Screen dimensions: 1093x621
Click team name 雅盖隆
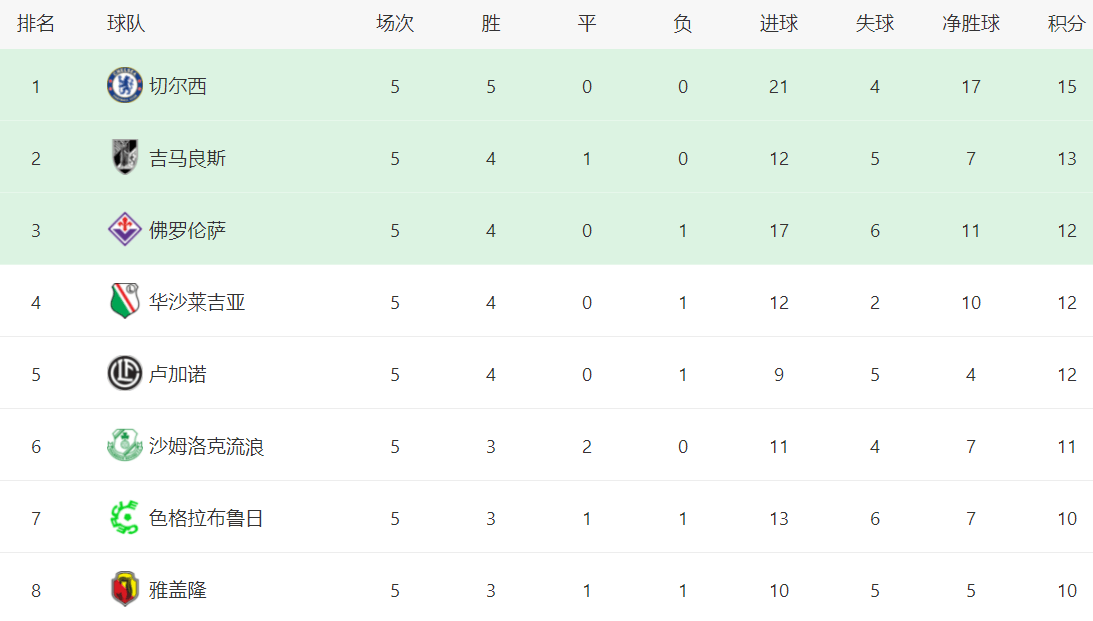pos(178,590)
